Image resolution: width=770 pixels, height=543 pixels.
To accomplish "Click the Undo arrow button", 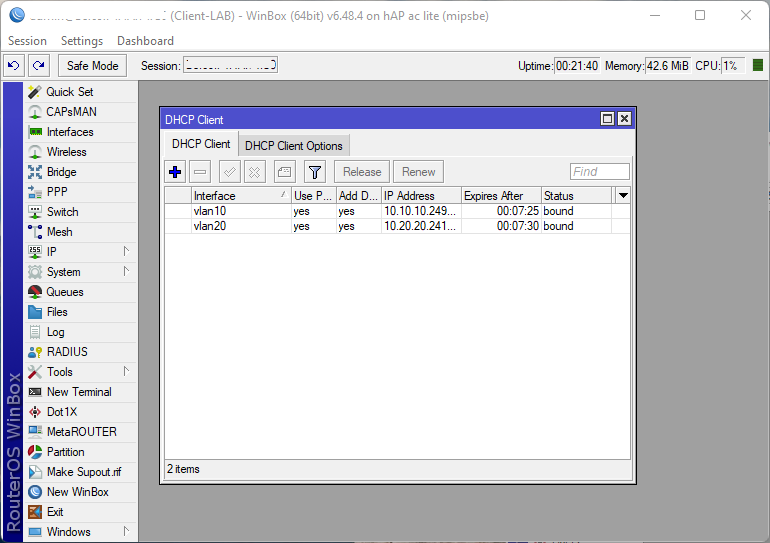I will [14, 65].
